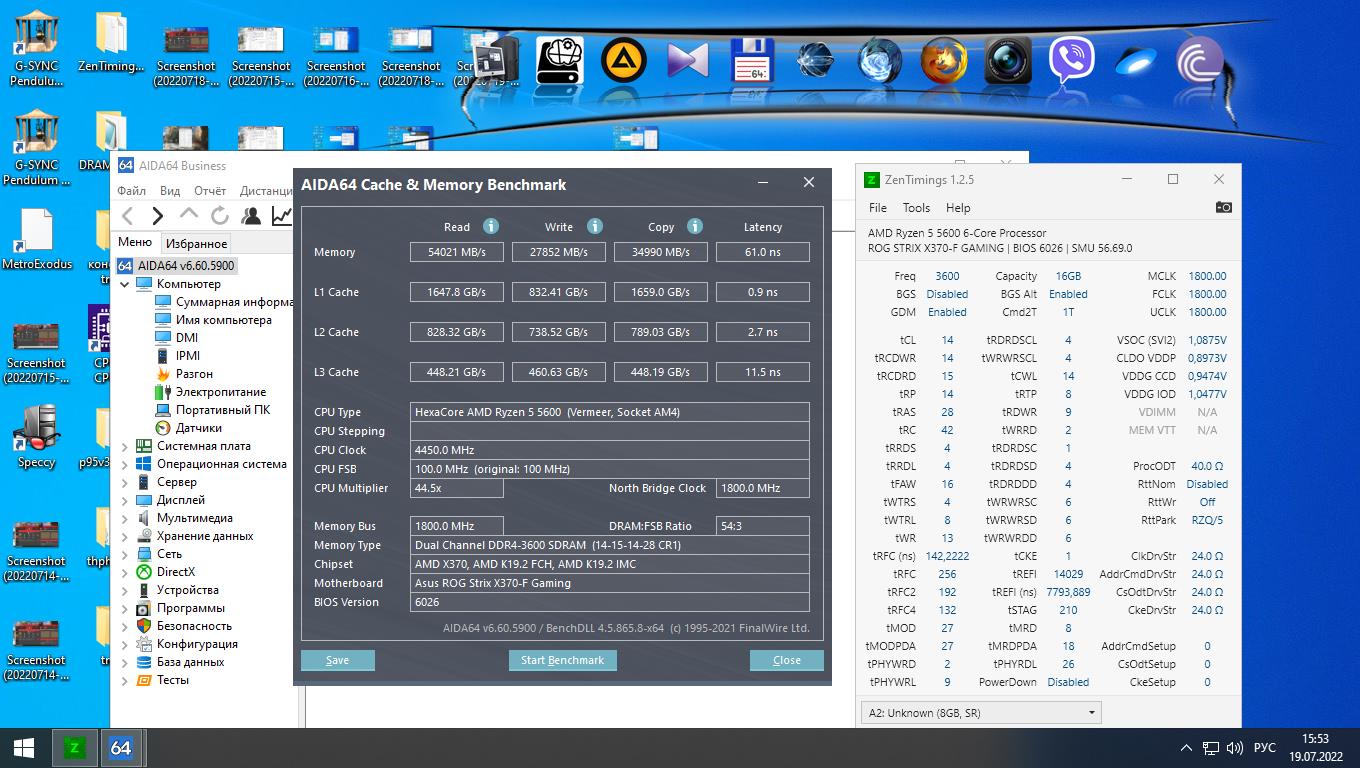Refresh the AIDA64 view
Image resolution: width=1360 pixels, height=768 pixels.
click(219, 216)
